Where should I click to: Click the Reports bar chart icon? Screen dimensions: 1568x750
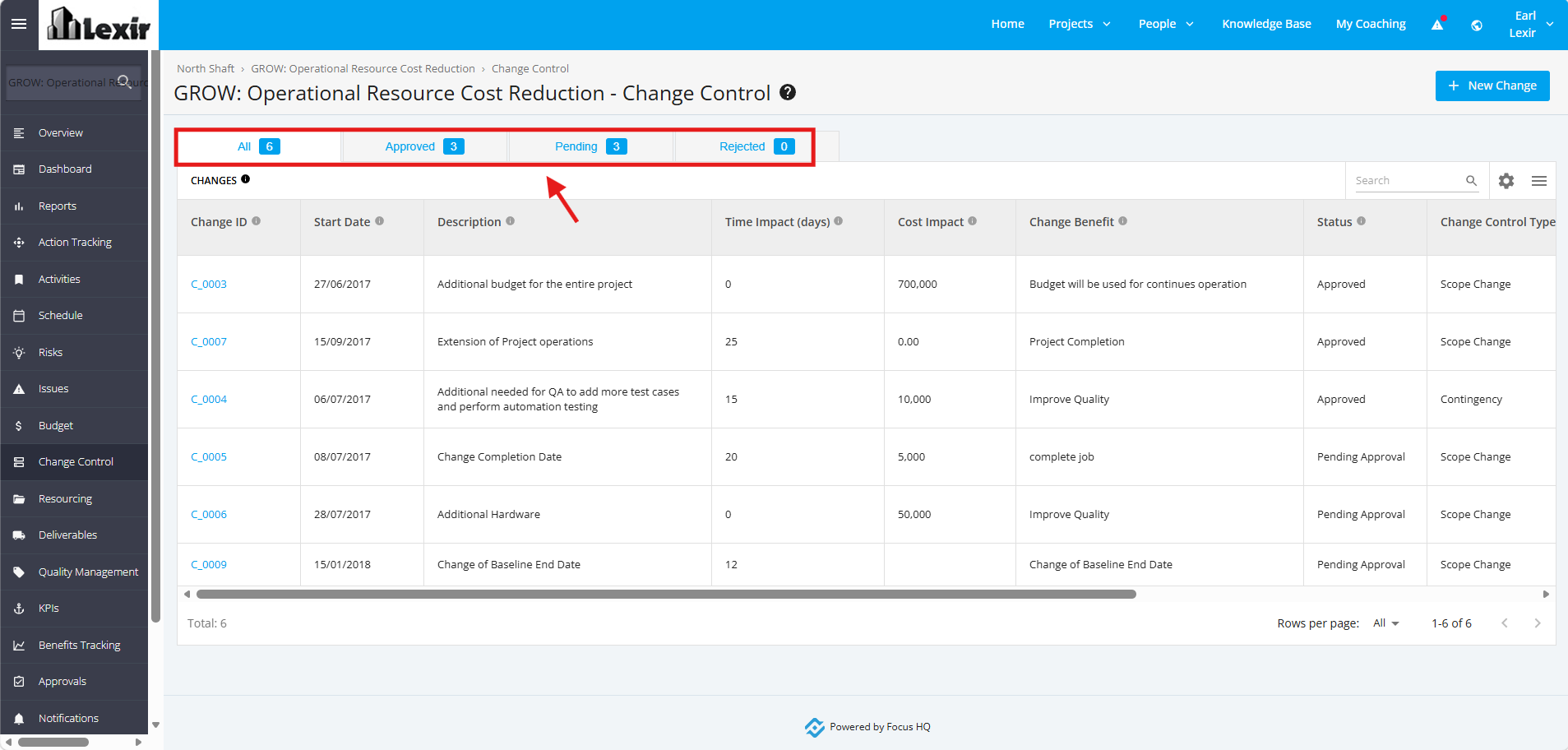pos(19,206)
